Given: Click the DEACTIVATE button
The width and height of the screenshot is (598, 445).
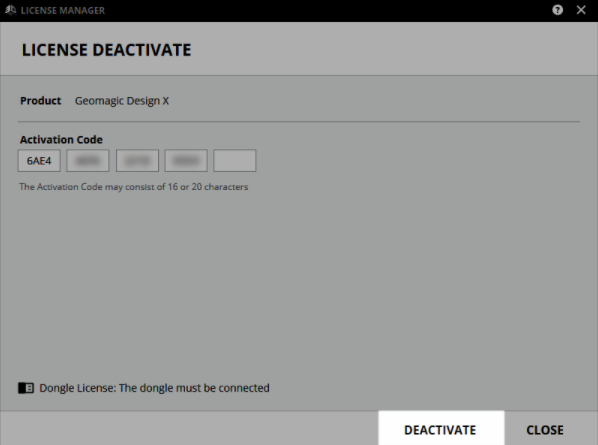Looking at the screenshot, I should pos(441,428).
